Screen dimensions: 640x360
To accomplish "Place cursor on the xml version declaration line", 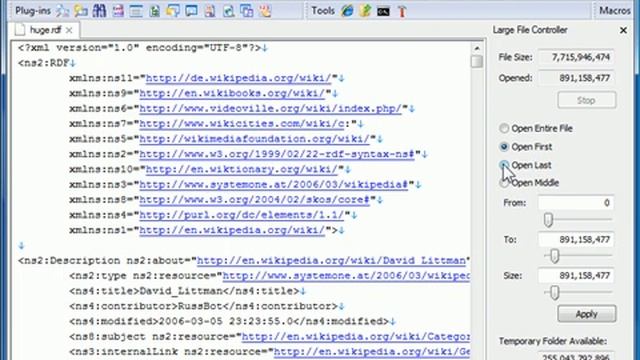I will pyautogui.click(x=142, y=48).
